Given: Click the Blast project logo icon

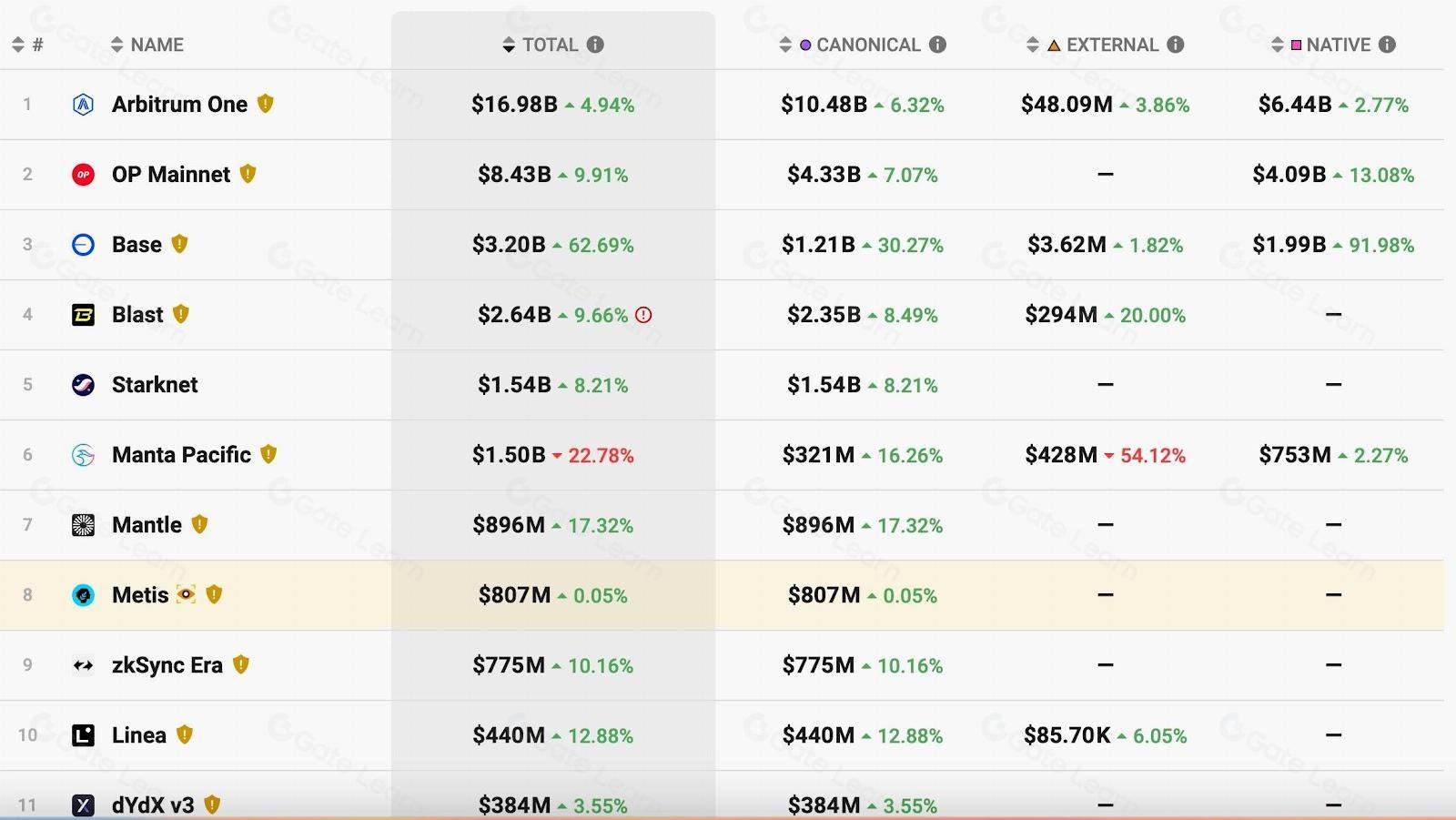Looking at the screenshot, I should (x=83, y=315).
